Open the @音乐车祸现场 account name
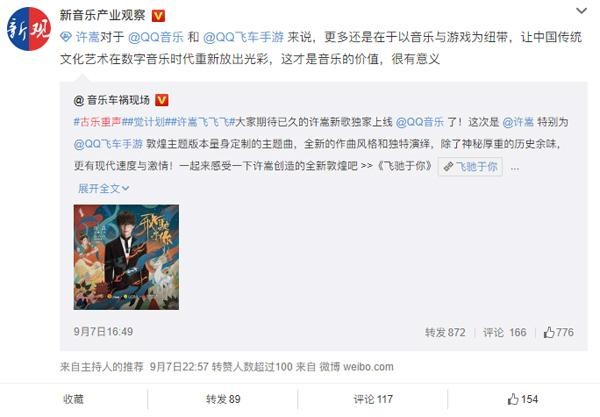This screenshot has height=417, width=600. pos(112,100)
